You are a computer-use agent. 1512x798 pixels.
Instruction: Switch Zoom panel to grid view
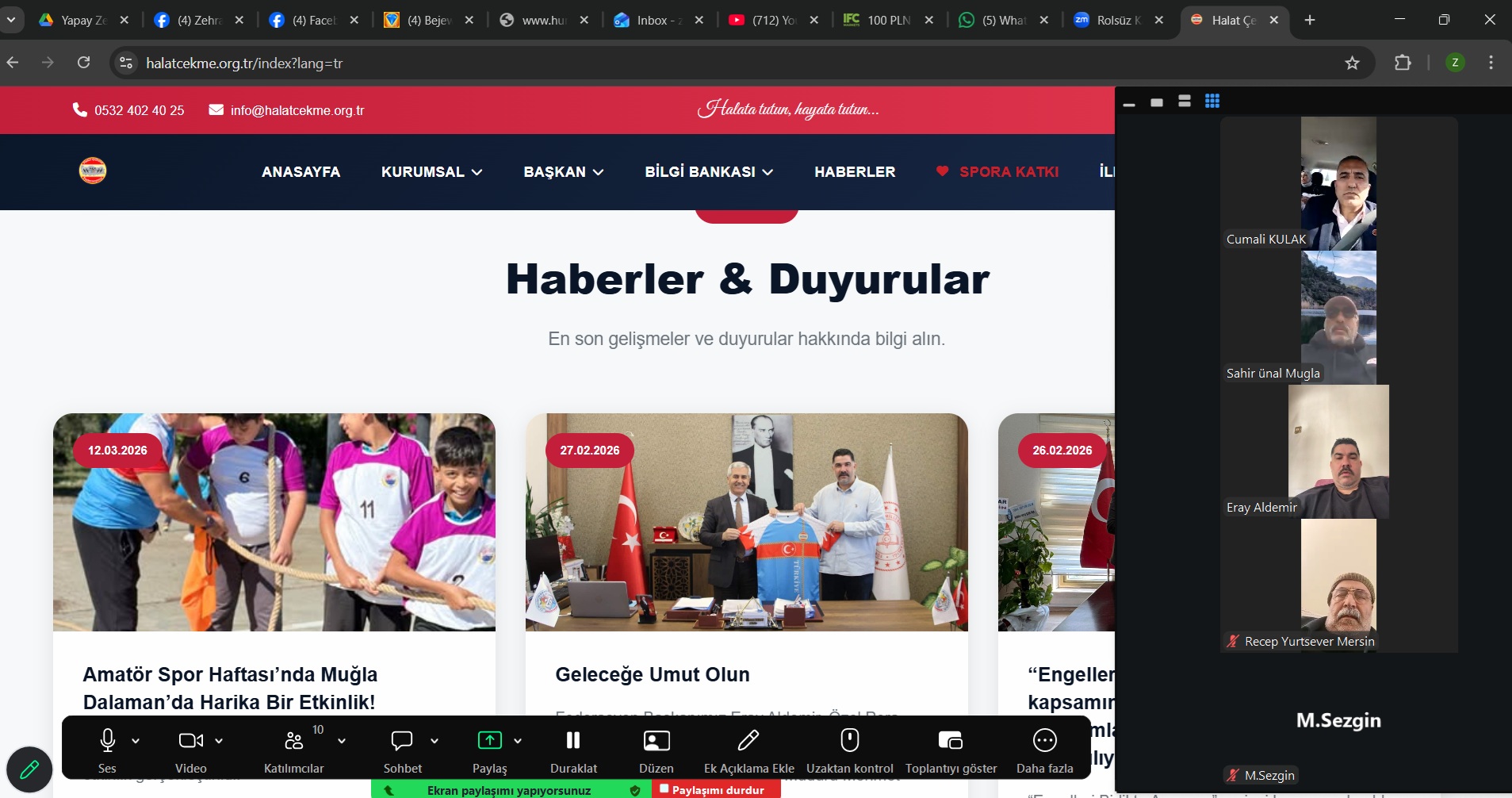coord(1212,102)
